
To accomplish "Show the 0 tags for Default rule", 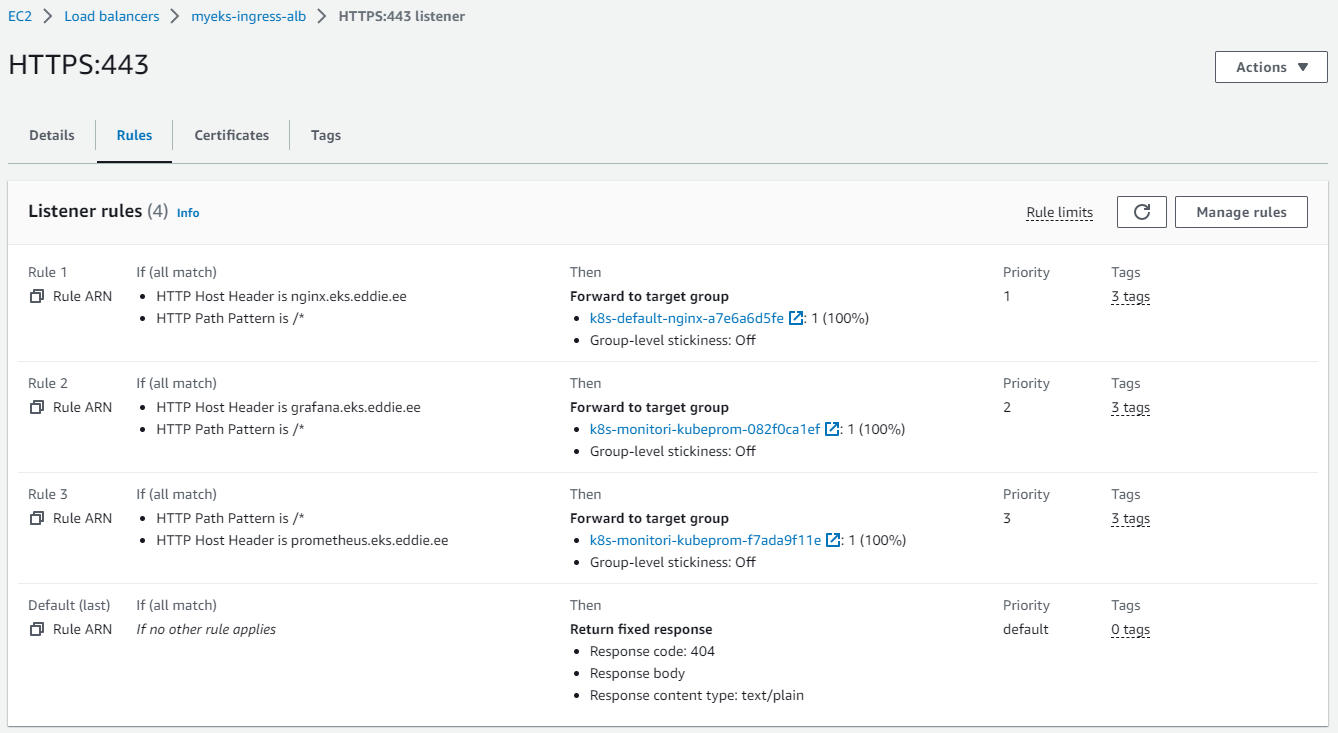I will (x=1130, y=629).
